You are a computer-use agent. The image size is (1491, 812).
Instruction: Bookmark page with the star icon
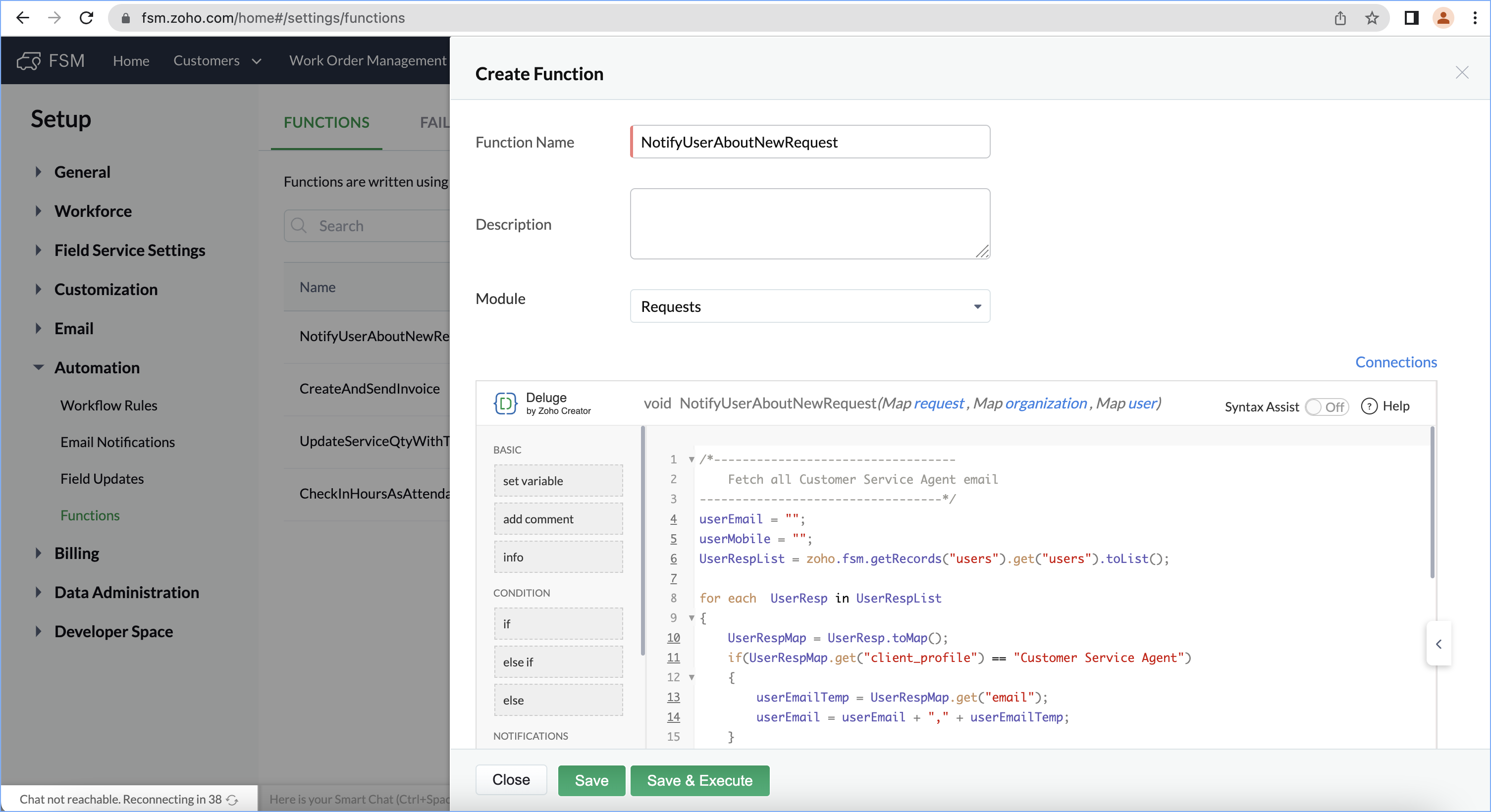coord(1371,18)
